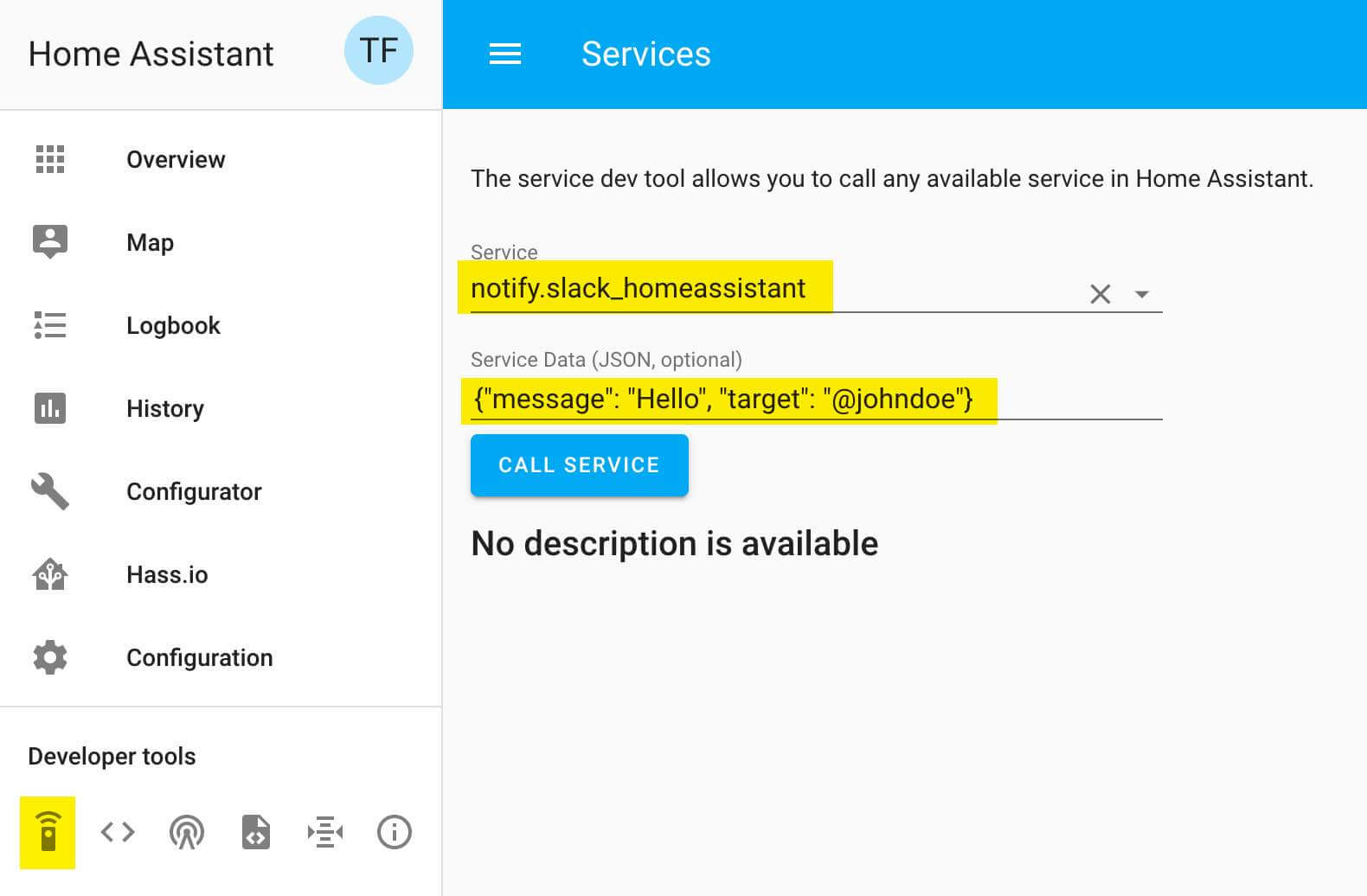Screen dimensions: 1367x896
Task: Toggle the hamburger sidebar menu
Action: click(x=505, y=54)
